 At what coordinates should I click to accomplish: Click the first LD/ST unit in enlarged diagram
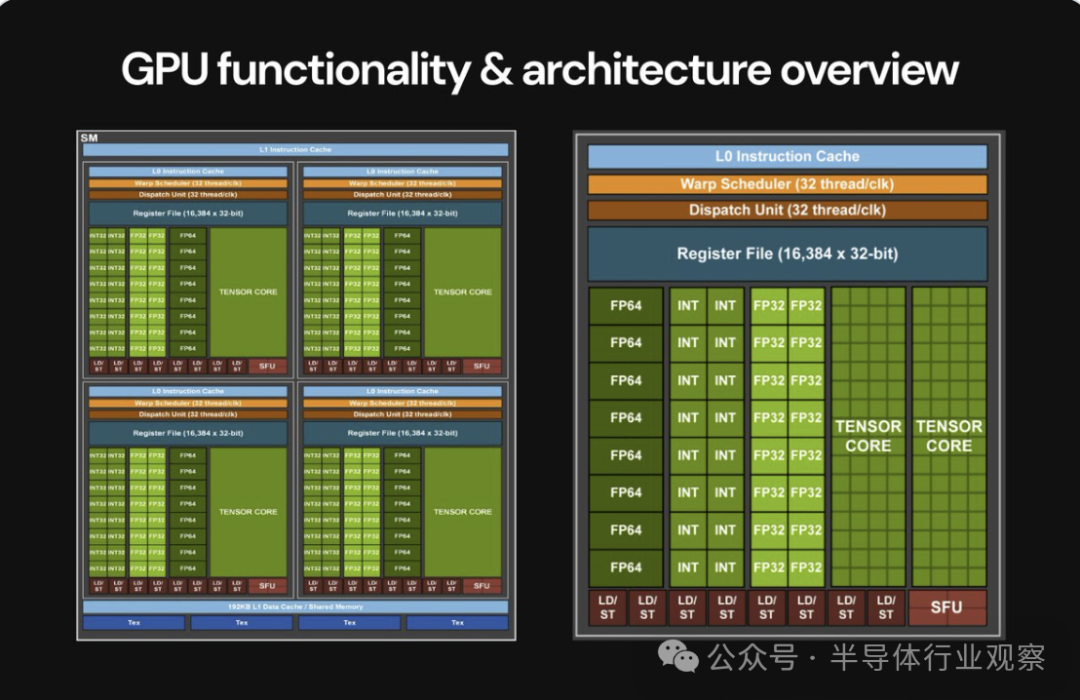pyautogui.click(x=608, y=607)
